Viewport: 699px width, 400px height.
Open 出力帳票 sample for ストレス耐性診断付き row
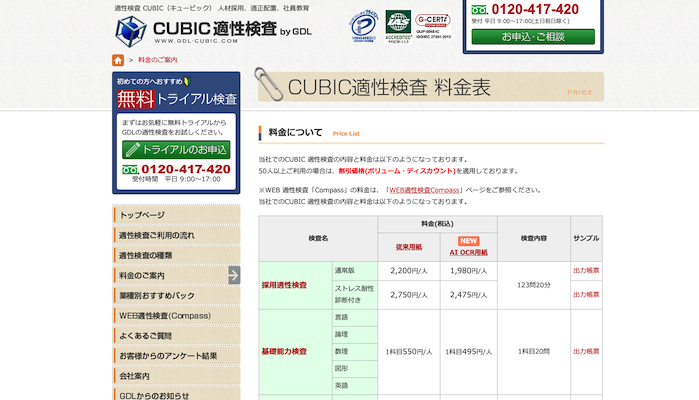click(586, 294)
